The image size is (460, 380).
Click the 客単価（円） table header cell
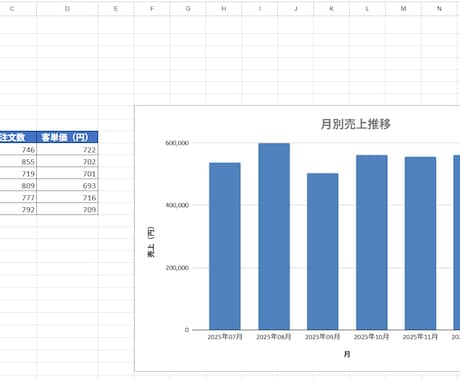click(x=67, y=137)
